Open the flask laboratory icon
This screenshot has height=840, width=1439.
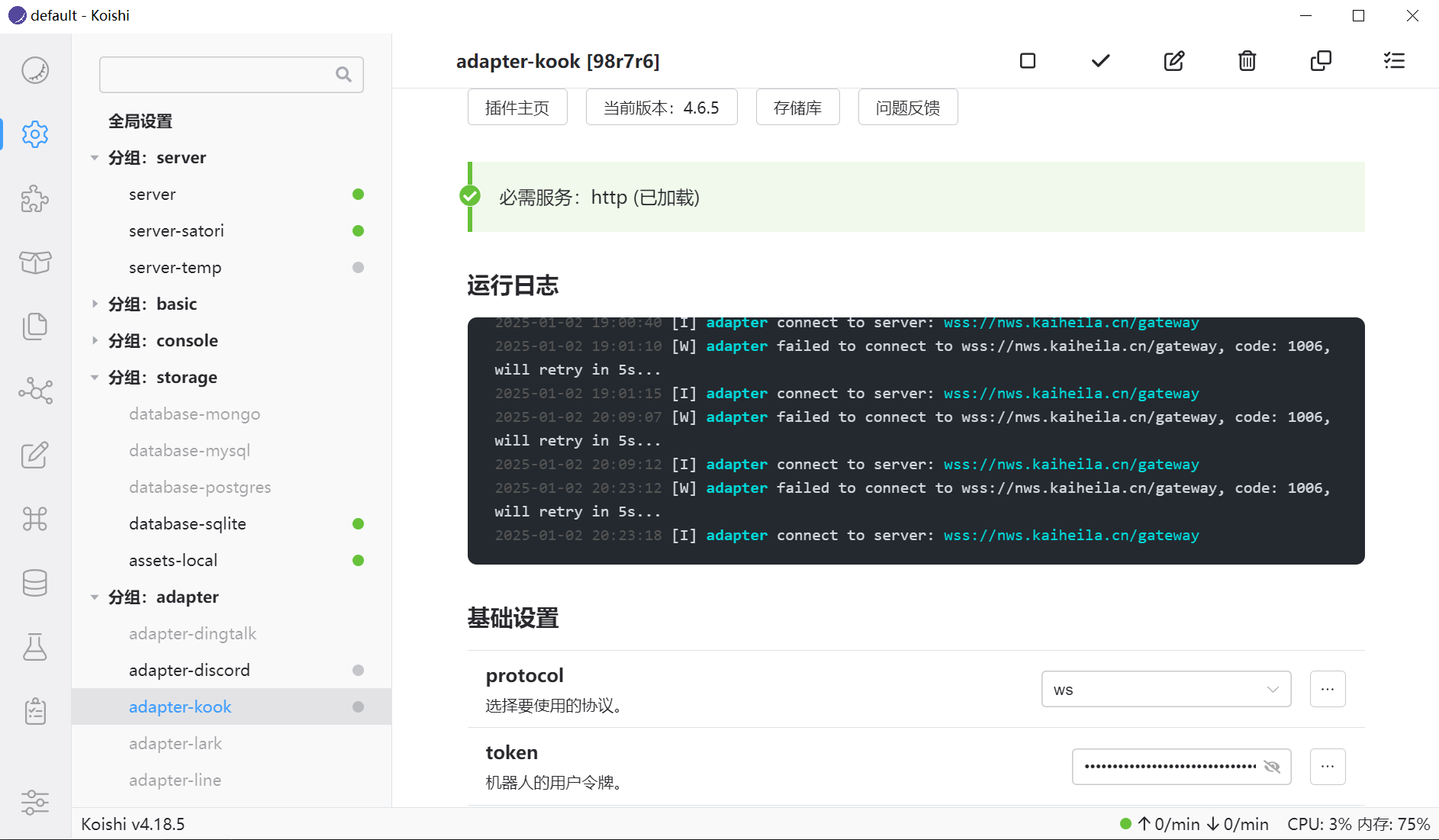35,647
